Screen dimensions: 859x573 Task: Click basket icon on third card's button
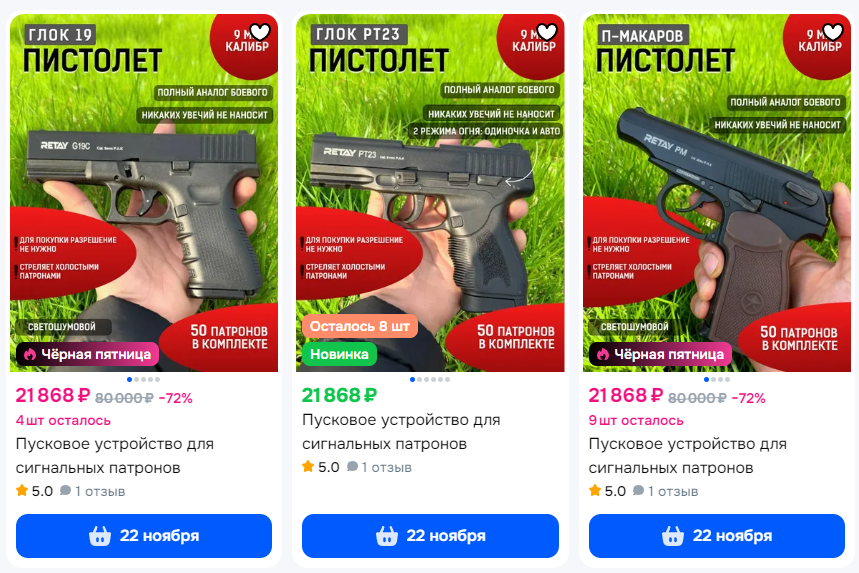pyautogui.click(x=673, y=536)
